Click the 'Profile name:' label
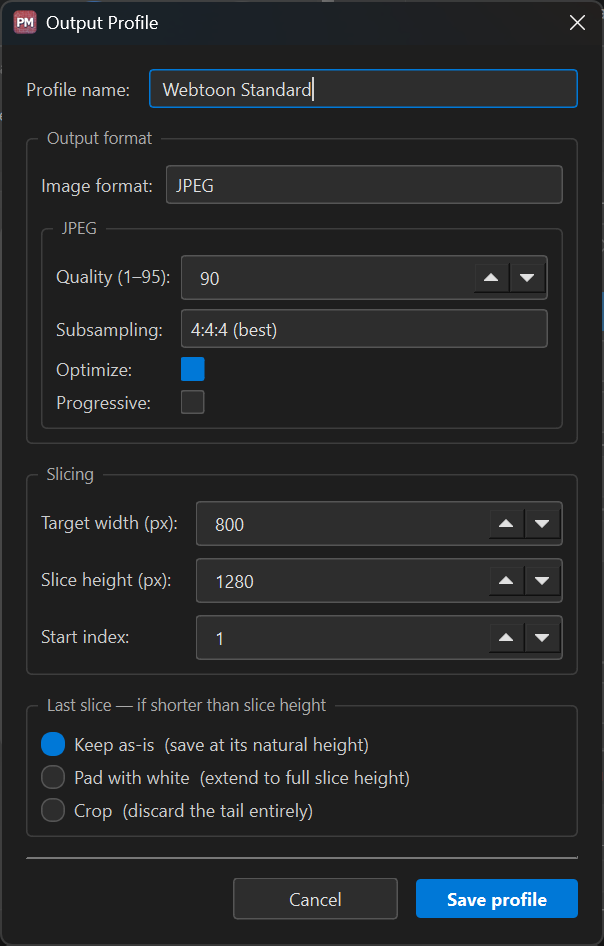The image size is (604, 946). tap(78, 90)
